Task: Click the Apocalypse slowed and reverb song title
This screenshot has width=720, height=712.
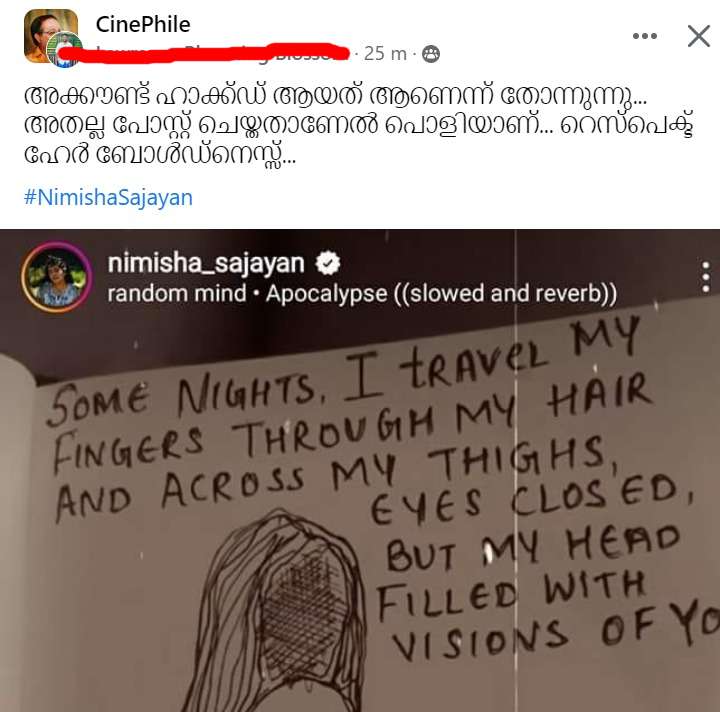Action: (441, 294)
